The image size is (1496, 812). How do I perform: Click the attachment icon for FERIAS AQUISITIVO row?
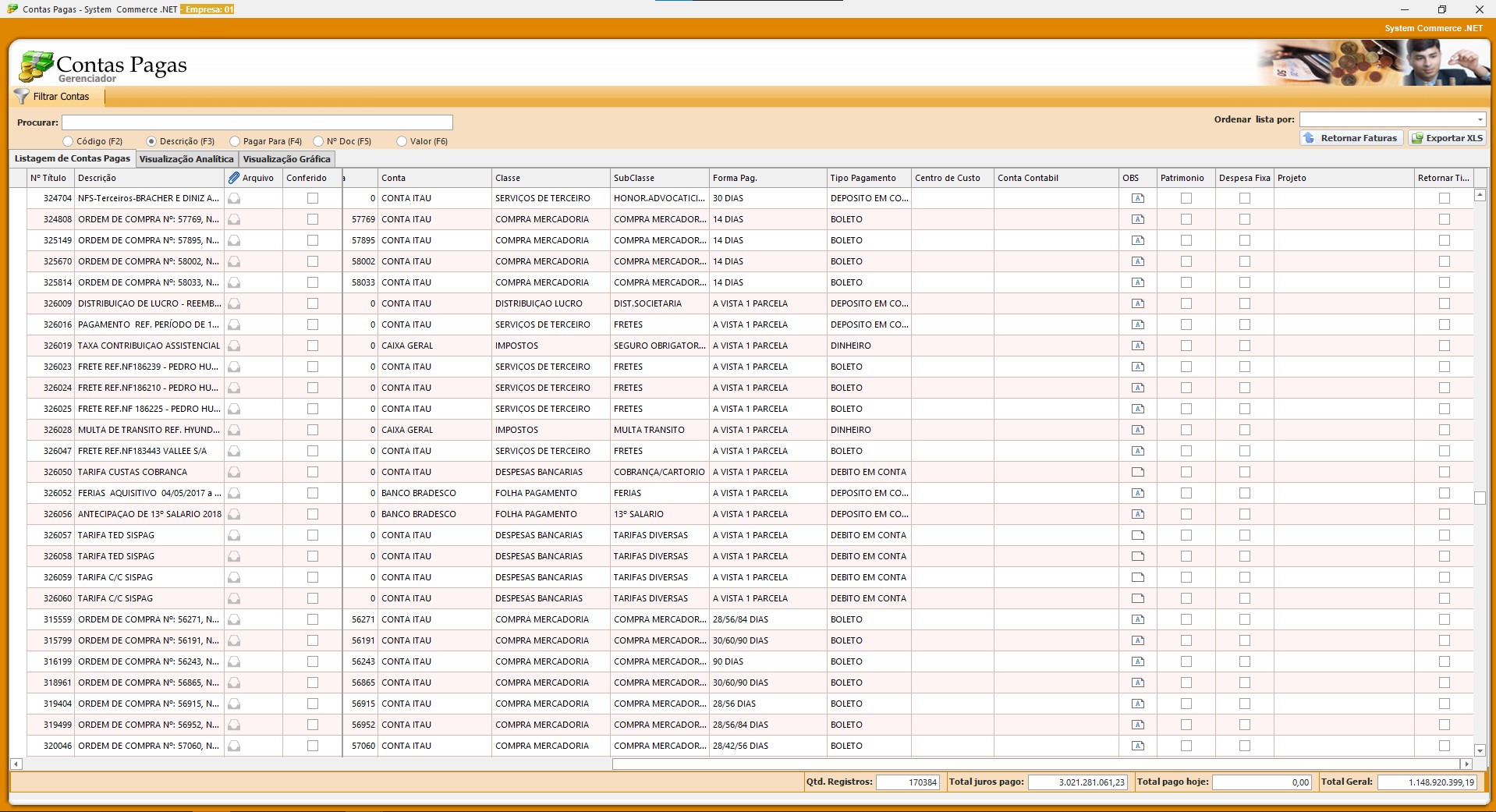tap(234, 494)
